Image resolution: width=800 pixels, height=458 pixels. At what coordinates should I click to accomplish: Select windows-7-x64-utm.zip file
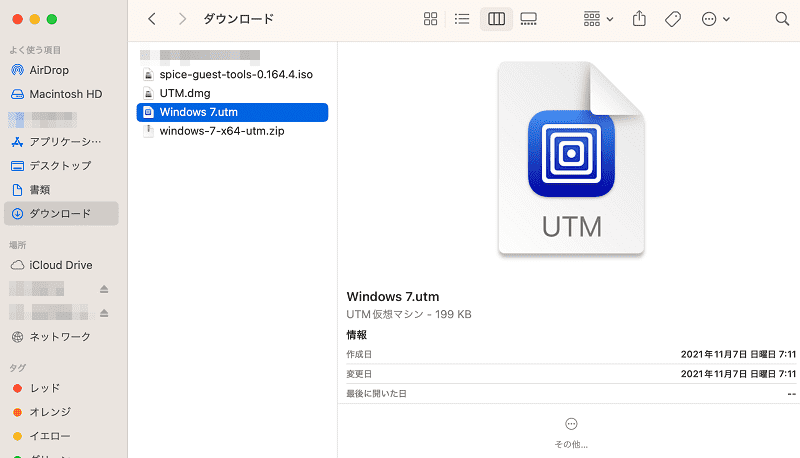[232, 131]
